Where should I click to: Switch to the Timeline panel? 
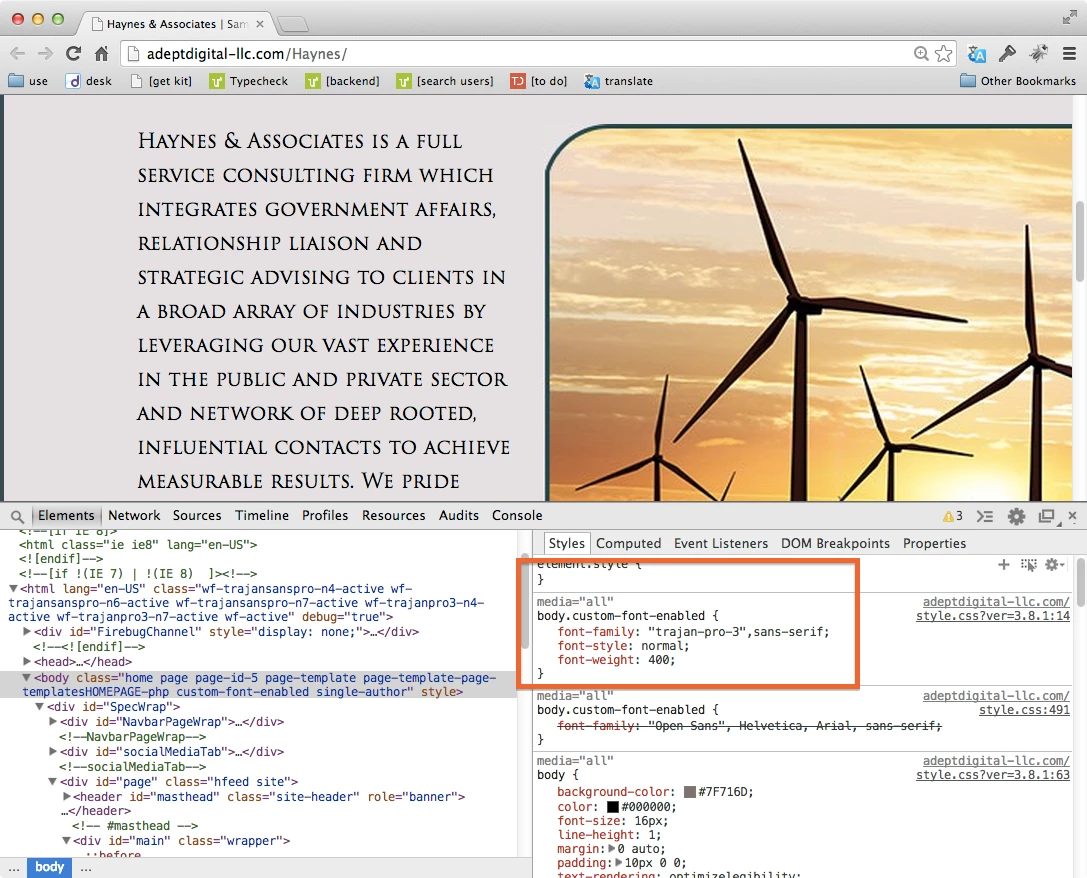(261, 516)
